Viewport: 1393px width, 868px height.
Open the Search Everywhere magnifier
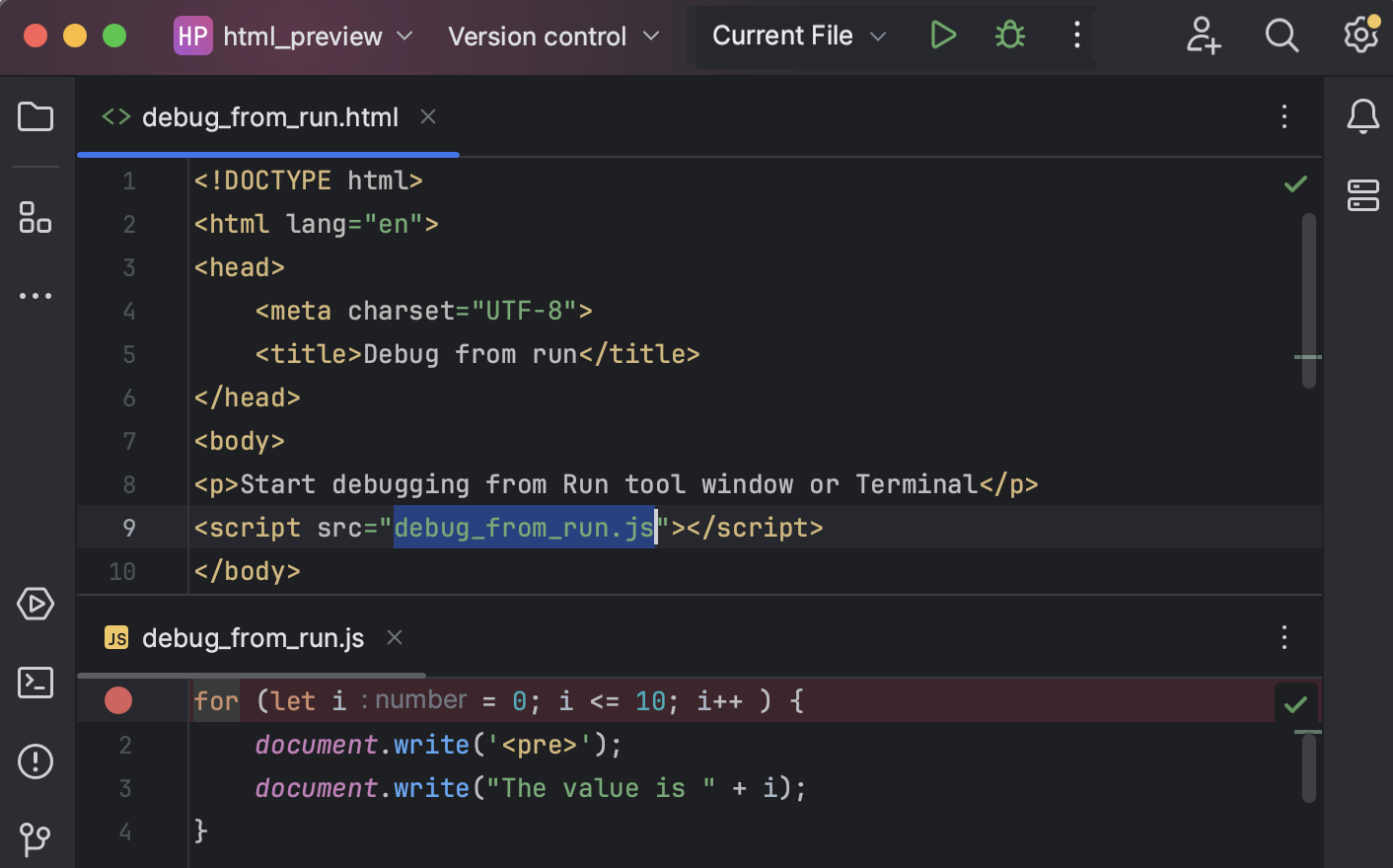coord(1282,36)
